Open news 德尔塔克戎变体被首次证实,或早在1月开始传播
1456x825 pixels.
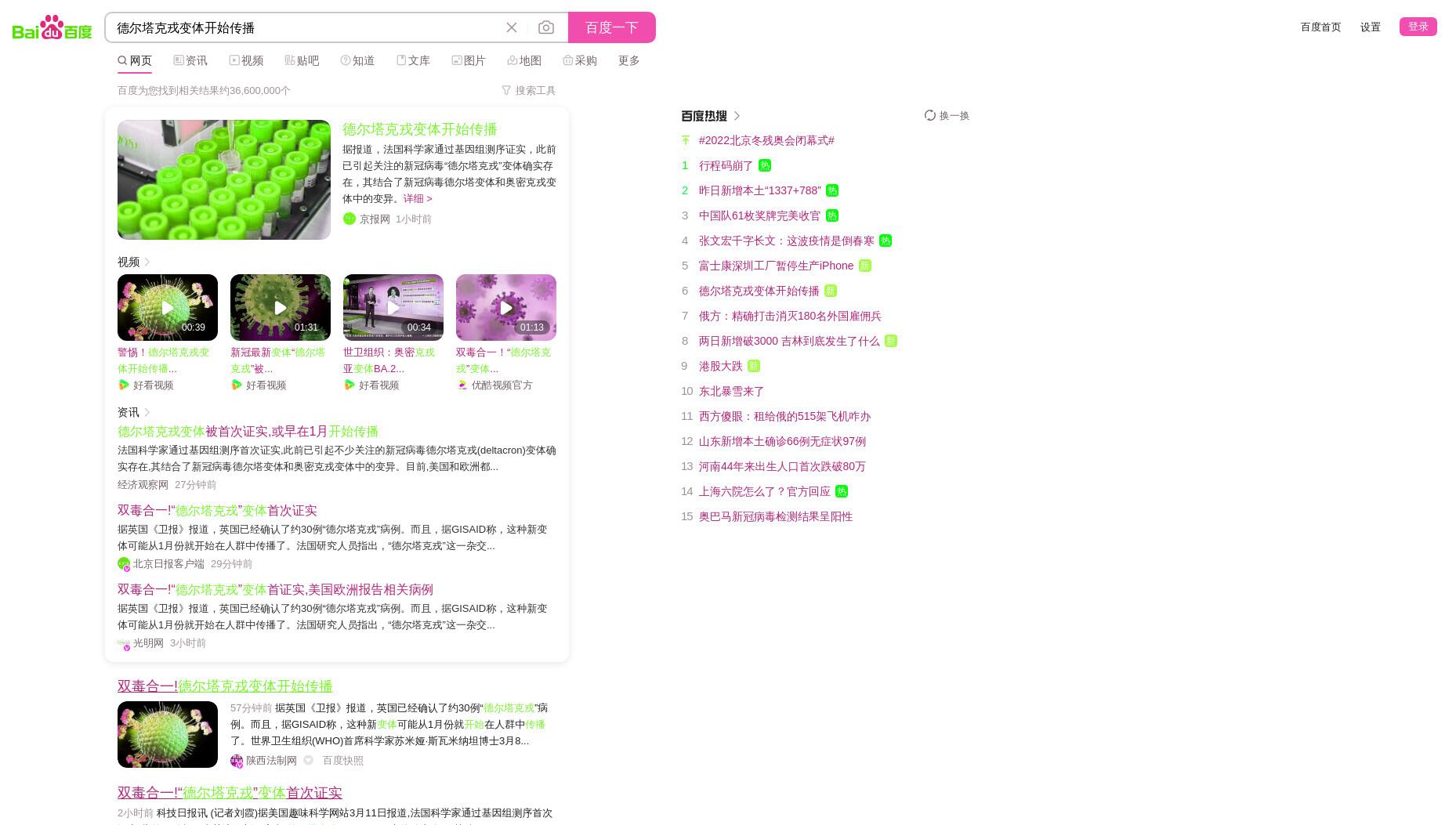click(x=248, y=432)
